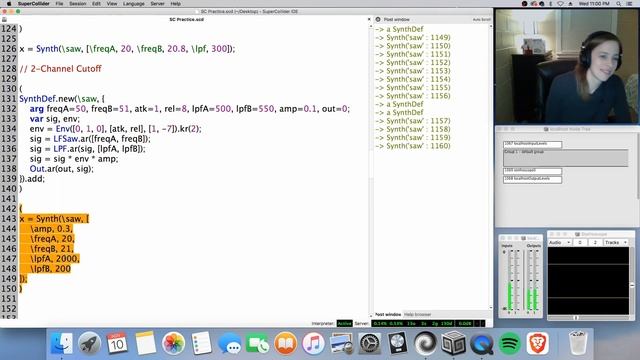640x360 pixels.
Task: Open the Apple menu
Action: [x=9, y=4]
